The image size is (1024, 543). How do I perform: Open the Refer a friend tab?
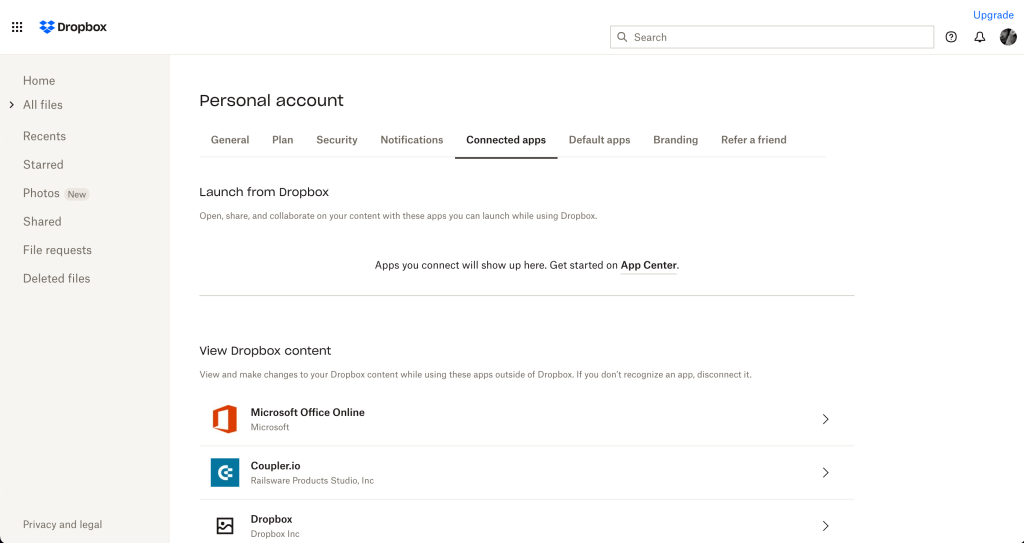pyautogui.click(x=754, y=140)
